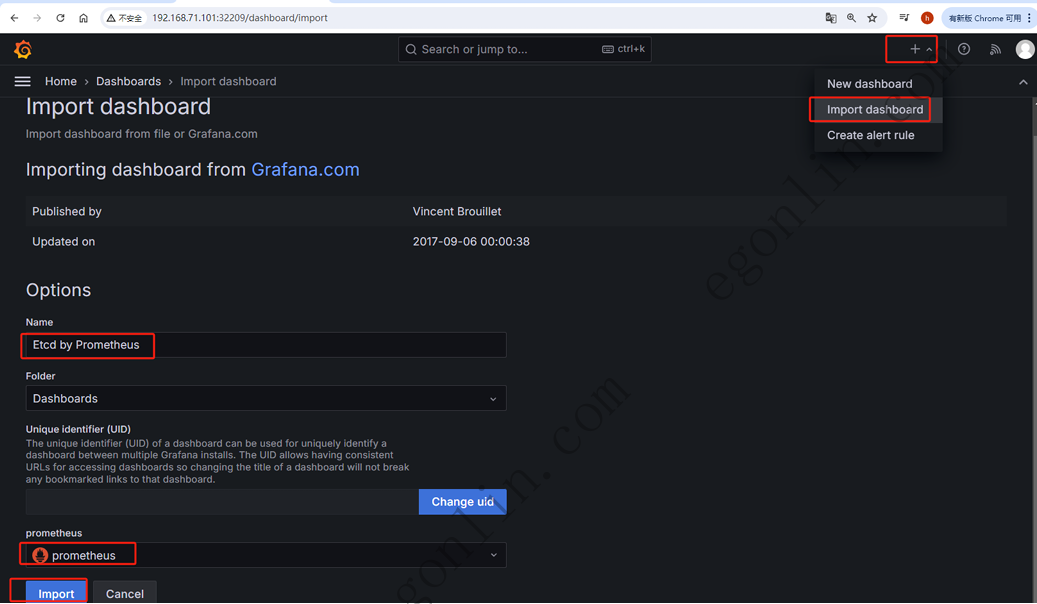
Task: Open the browser home page
Action: pyautogui.click(x=83, y=18)
